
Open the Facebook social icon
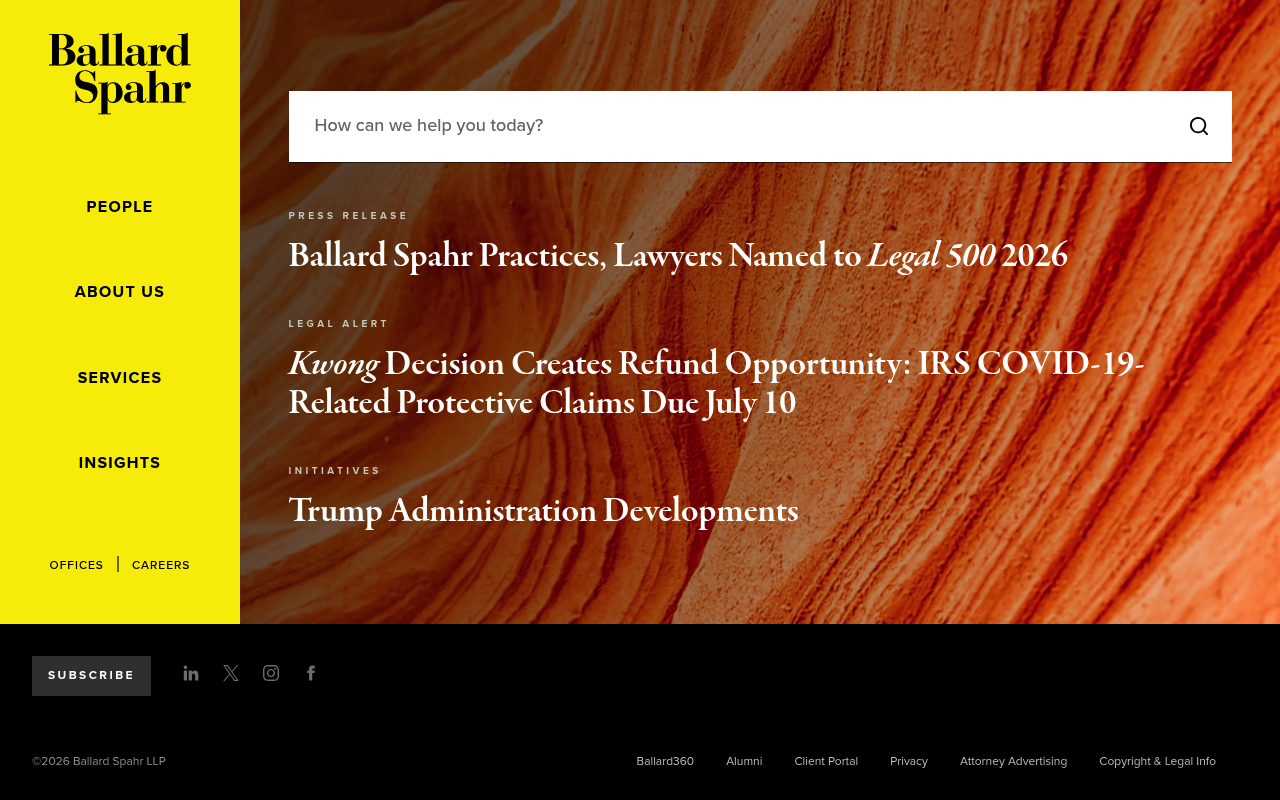(x=311, y=673)
